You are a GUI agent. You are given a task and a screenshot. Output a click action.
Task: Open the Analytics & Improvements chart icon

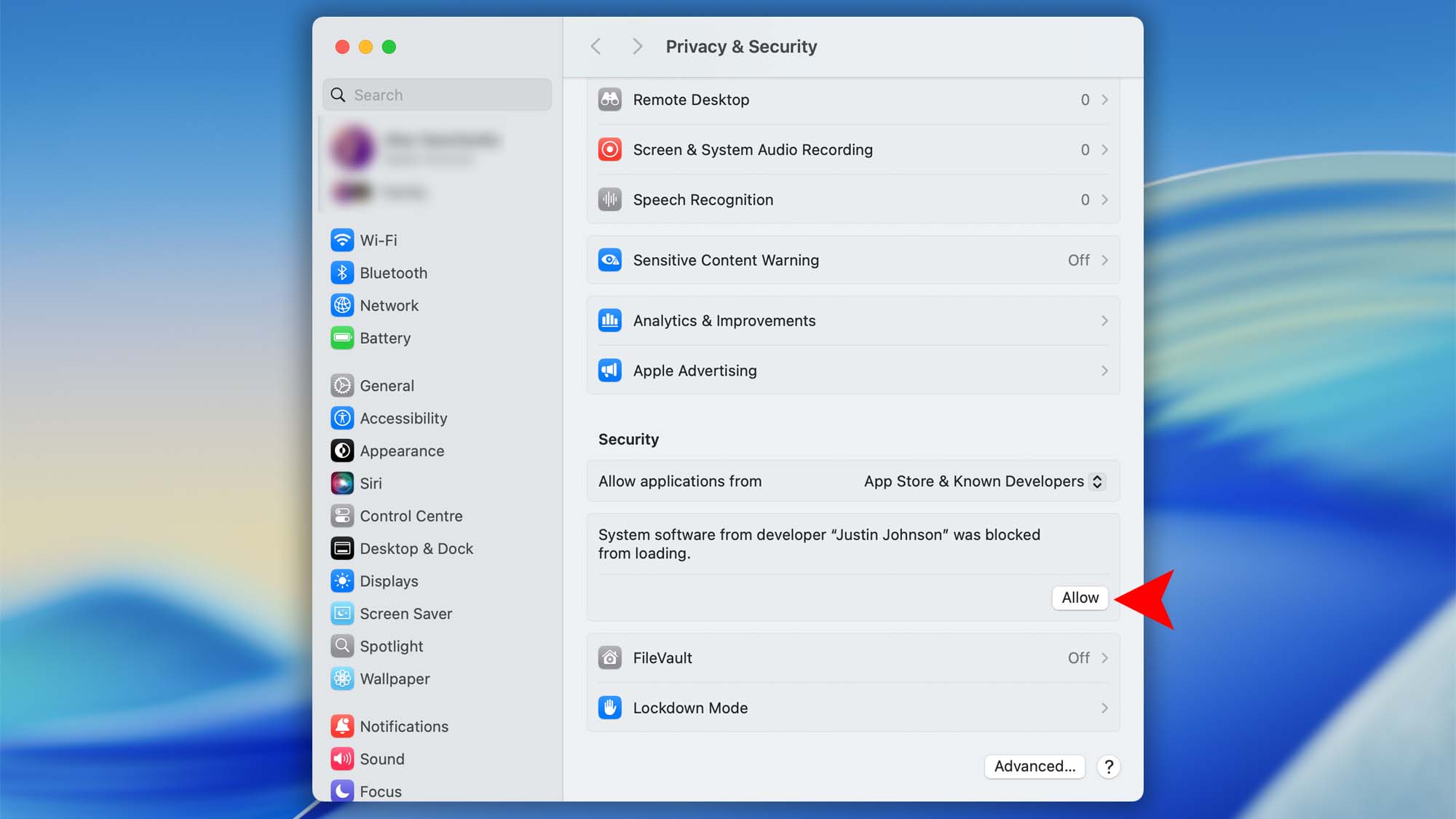click(x=610, y=320)
